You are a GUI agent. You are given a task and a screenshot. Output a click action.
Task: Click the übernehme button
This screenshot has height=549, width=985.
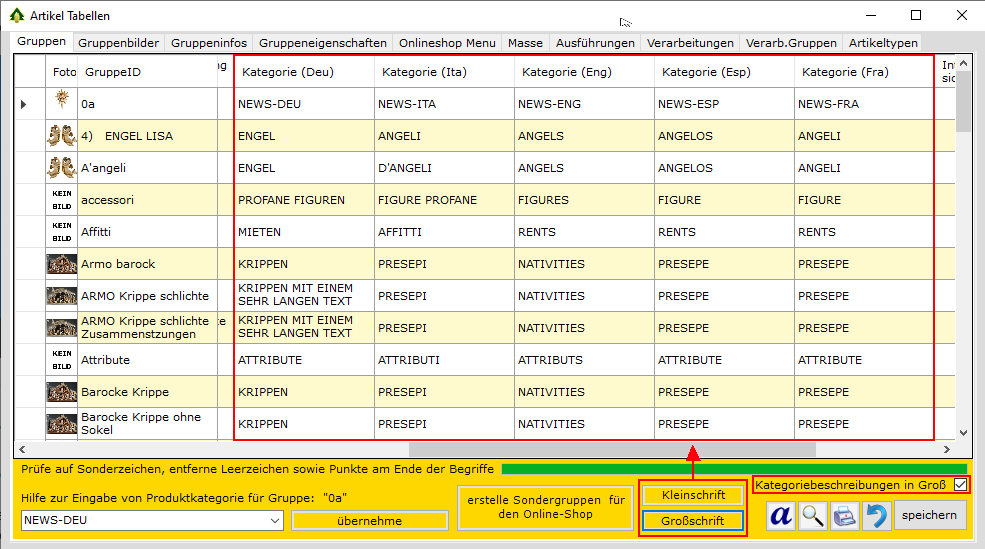[369, 521]
